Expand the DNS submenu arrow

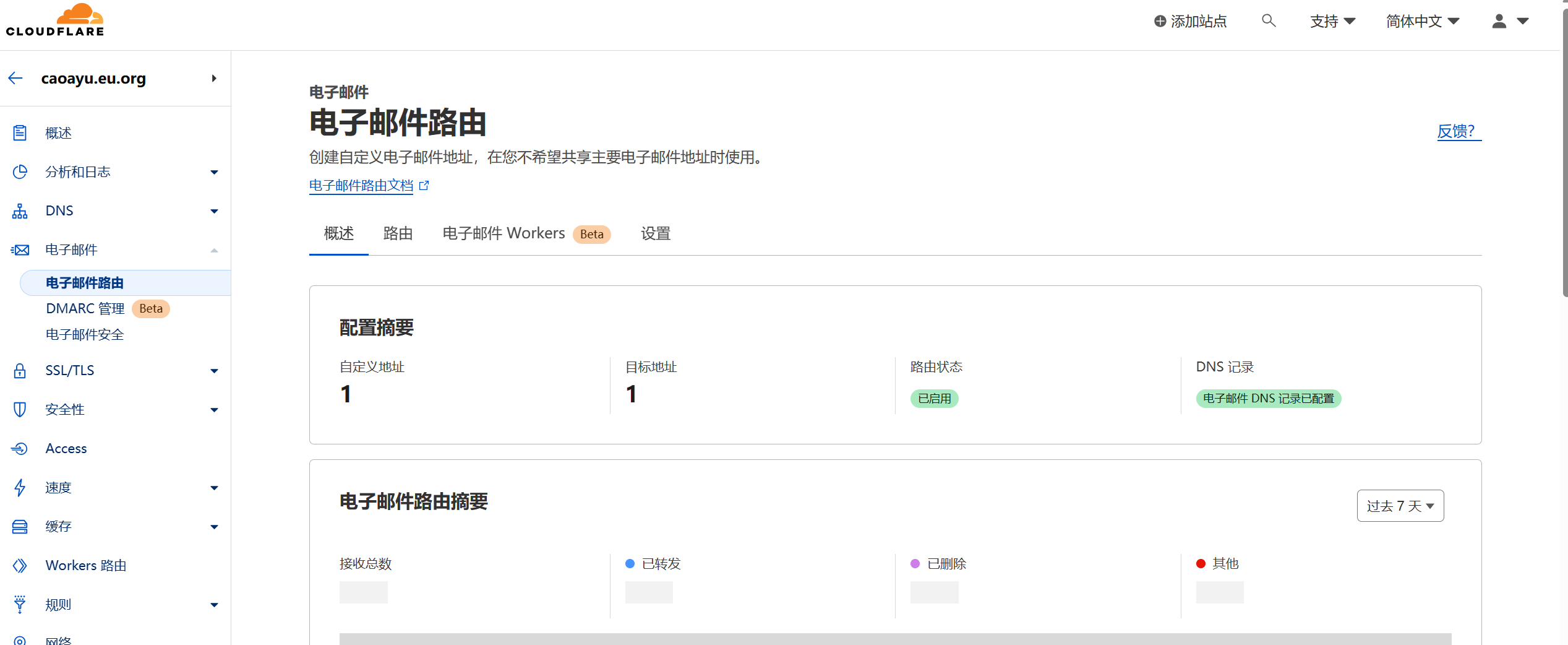point(214,211)
